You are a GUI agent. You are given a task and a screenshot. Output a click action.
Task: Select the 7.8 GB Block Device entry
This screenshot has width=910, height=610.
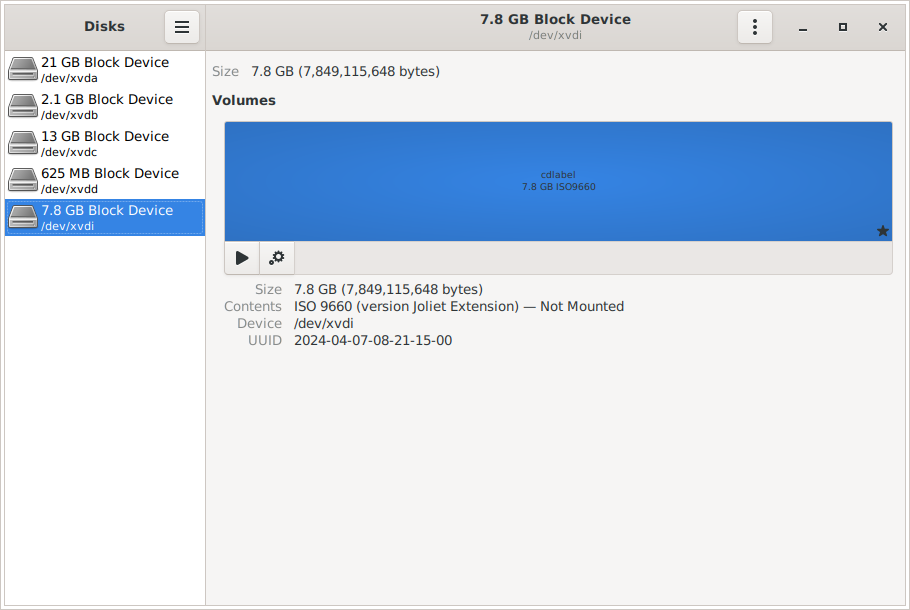click(105, 217)
